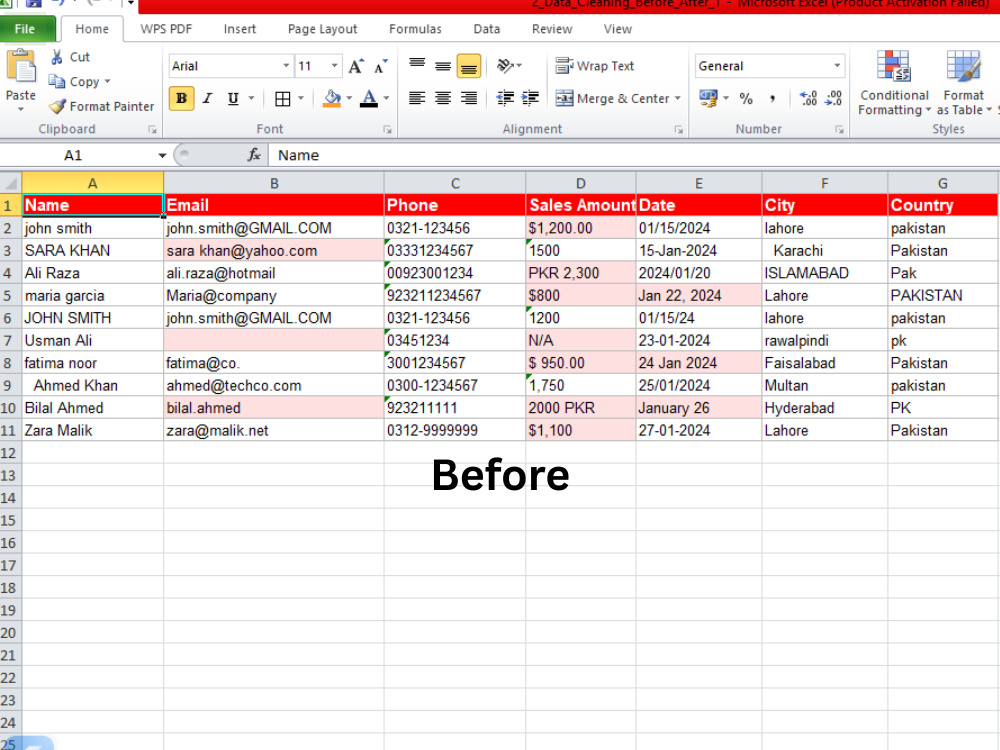Apply cell borders icon
The image size is (1000, 750).
(283, 98)
